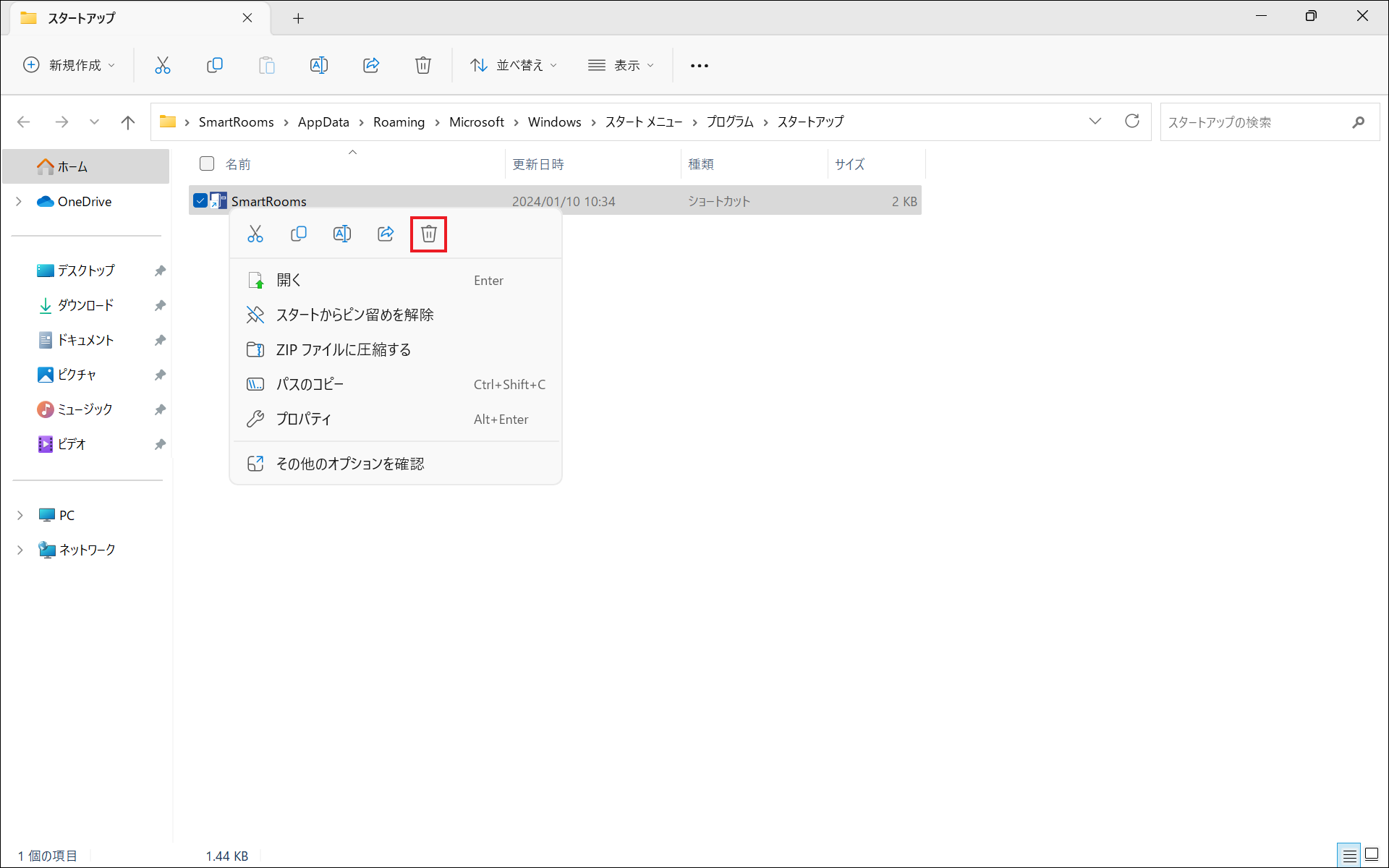The image size is (1389, 868).
Task: Click the refresh button beside address bar
Action: (x=1132, y=122)
